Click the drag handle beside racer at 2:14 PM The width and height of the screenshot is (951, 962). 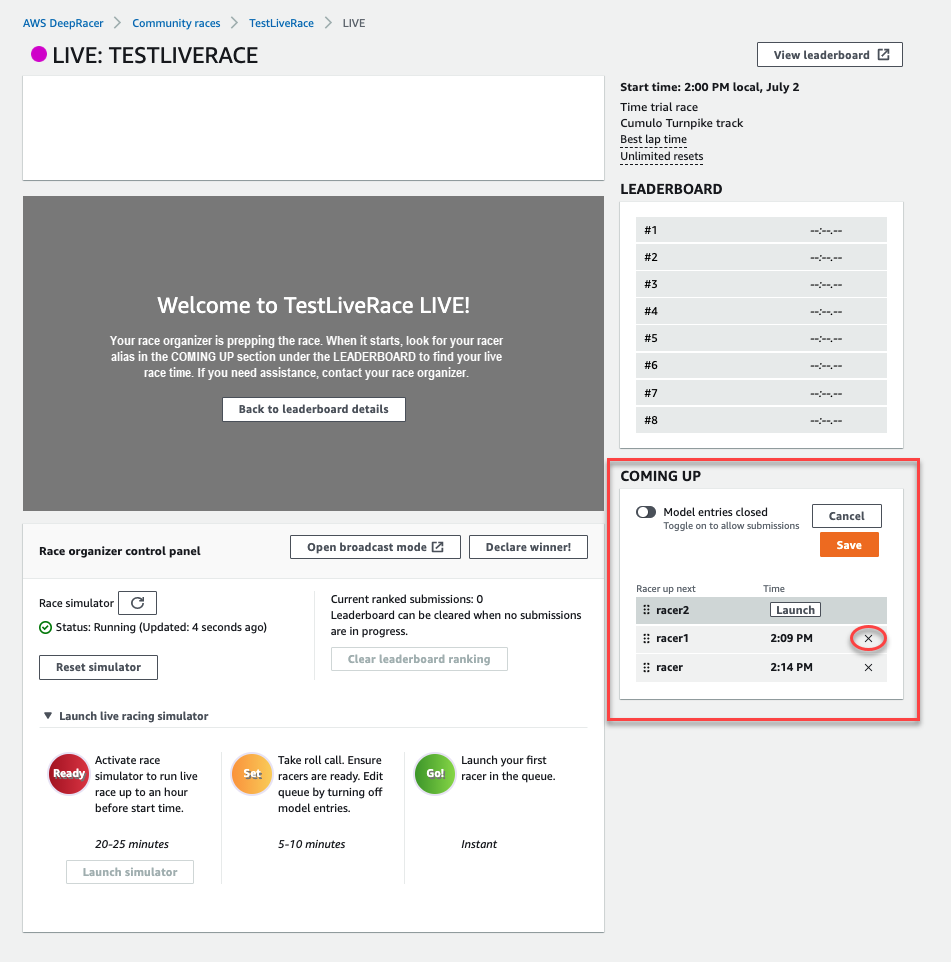click(x=646, y=667)
